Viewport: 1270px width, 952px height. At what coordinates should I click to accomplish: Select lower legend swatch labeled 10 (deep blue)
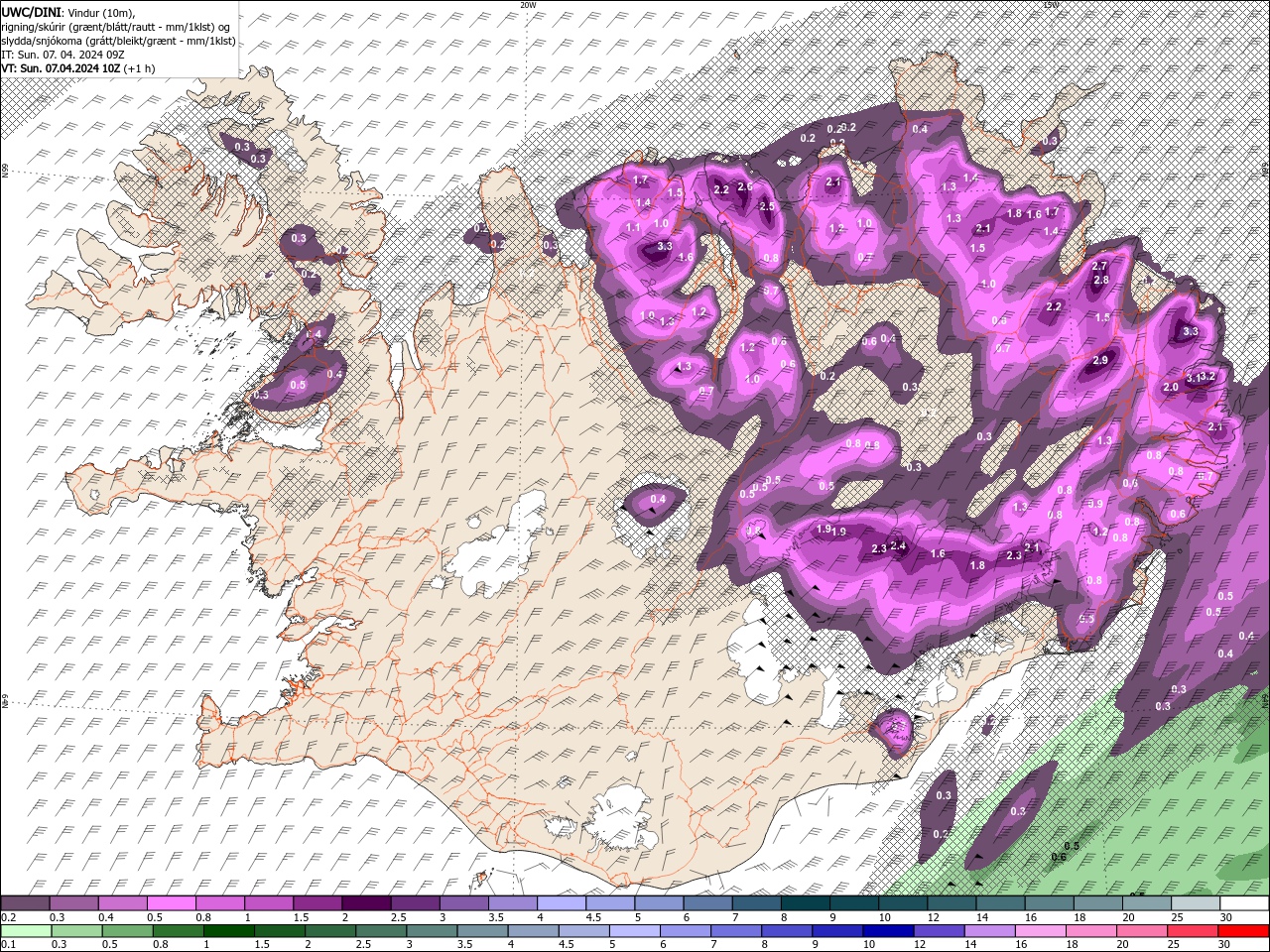(888, 931)
